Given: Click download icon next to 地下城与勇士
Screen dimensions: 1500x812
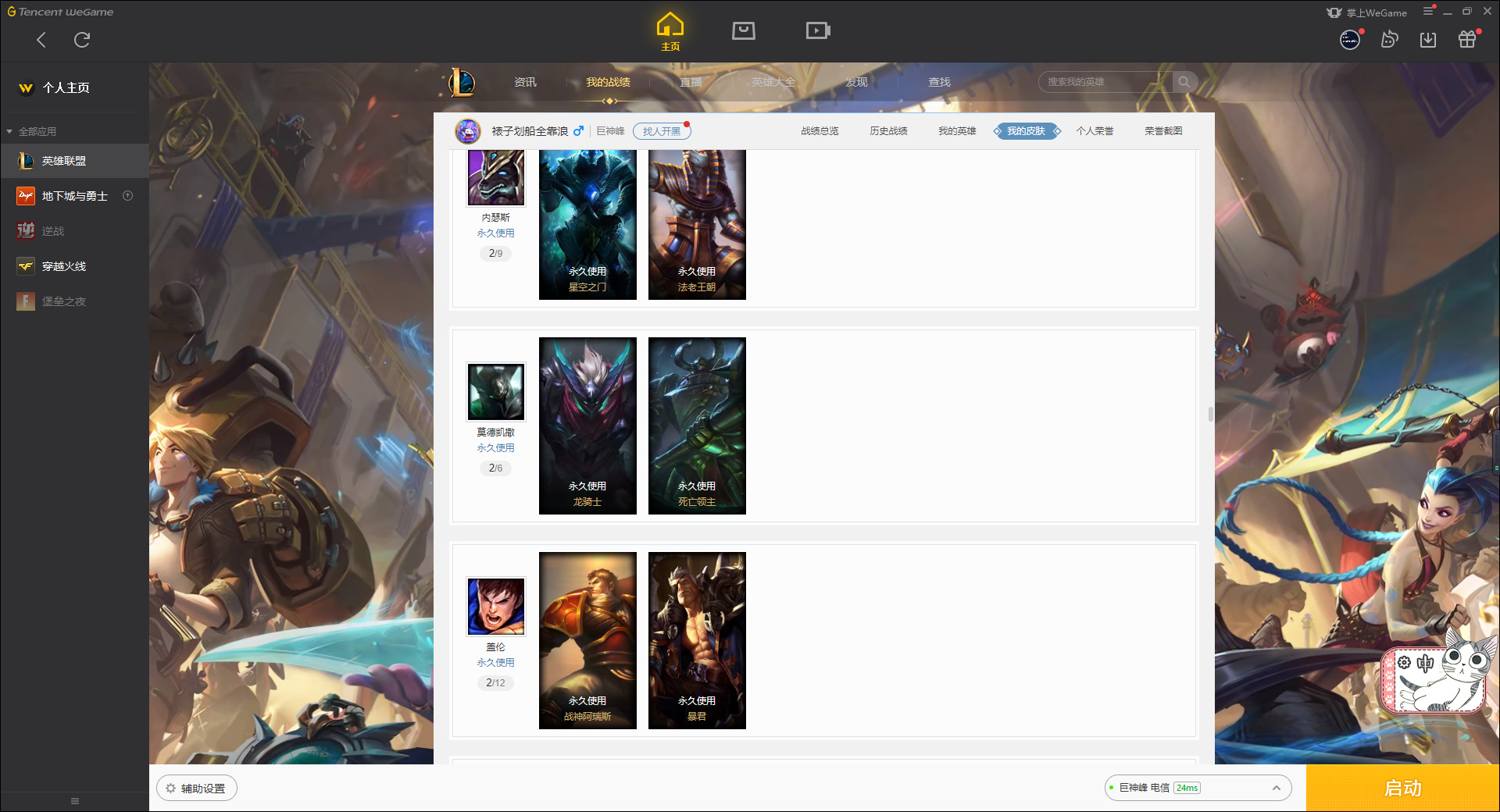Looking at the screenshot, I should [x=128, y=196].
